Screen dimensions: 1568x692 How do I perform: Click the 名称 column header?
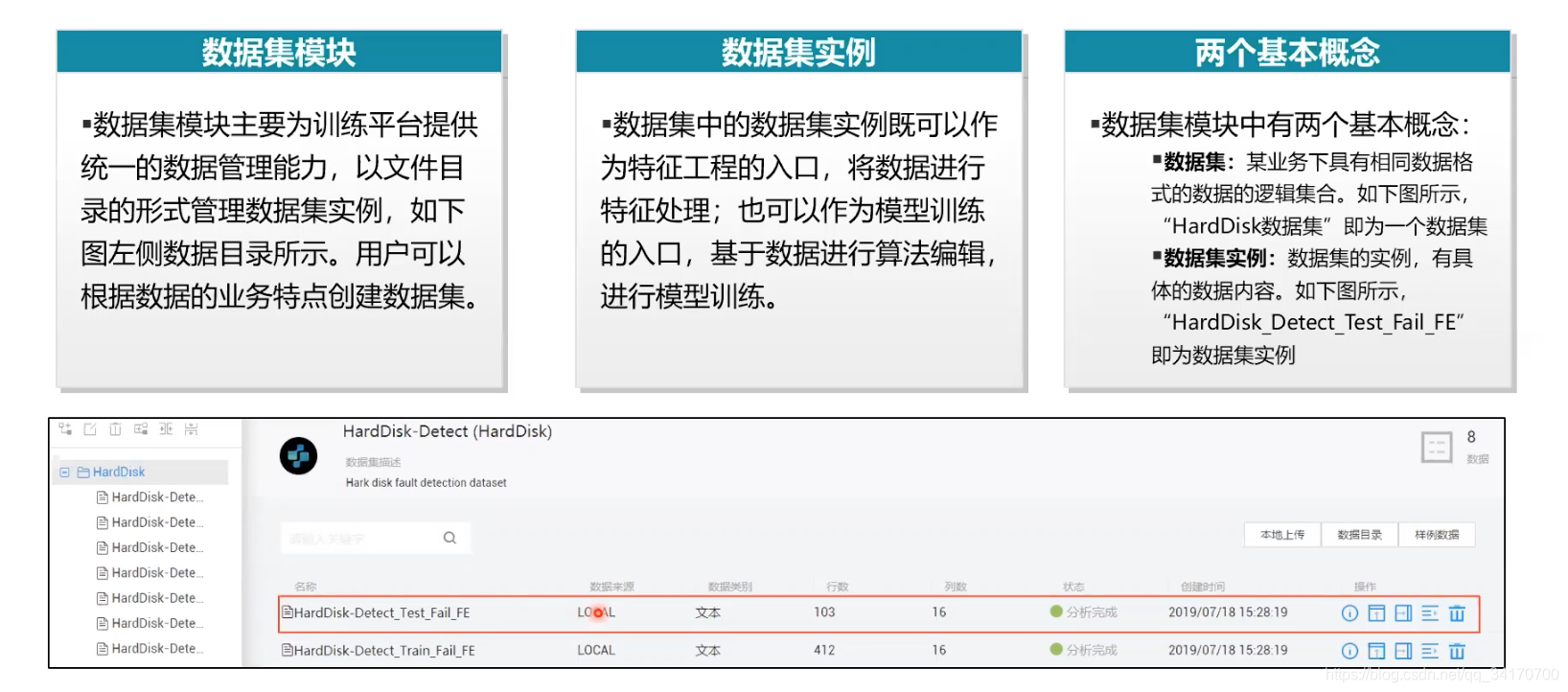306,587
